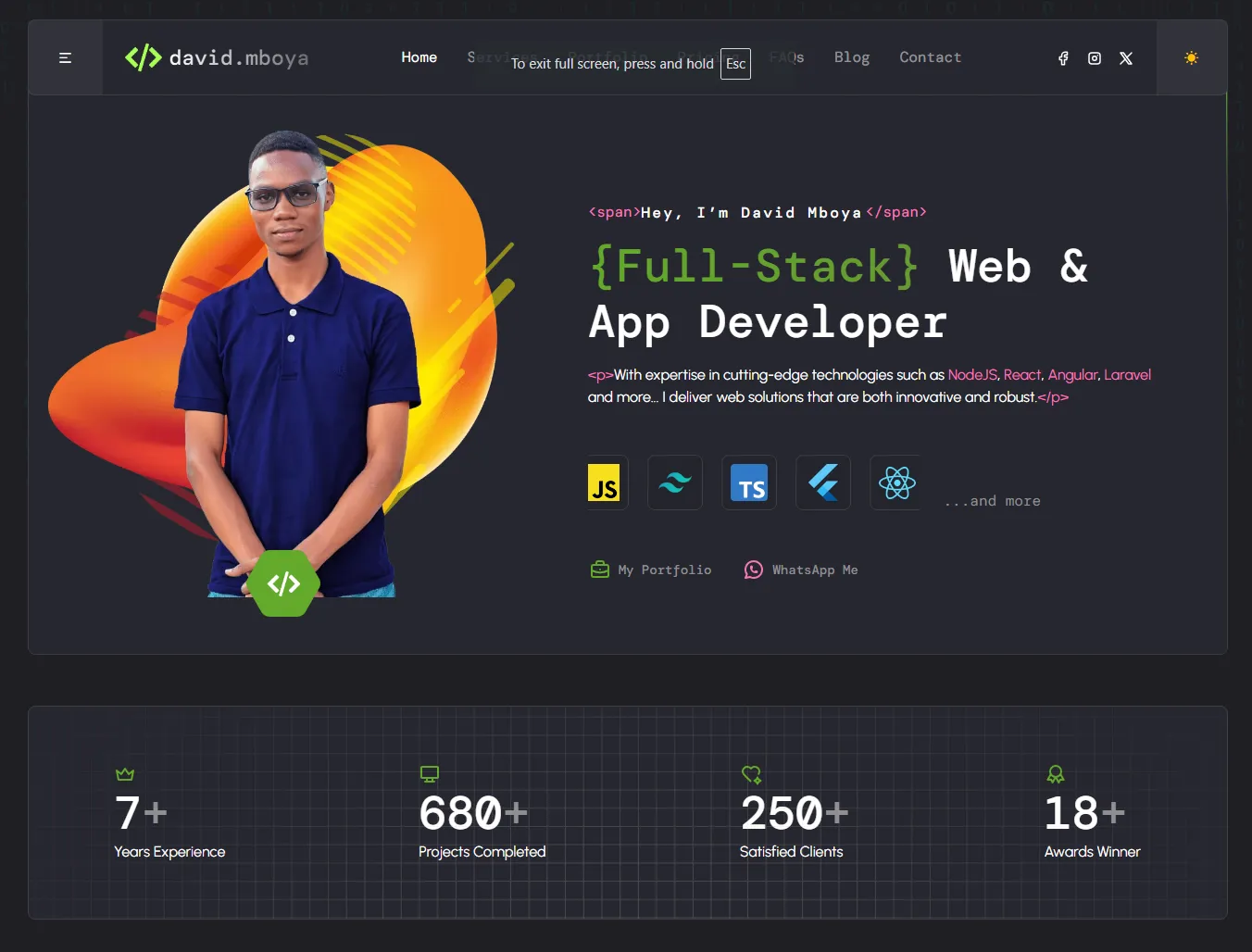Toggle light mode with sun icon
The height and width of the screenshot is (952, 1252).
pos(1191,58)
